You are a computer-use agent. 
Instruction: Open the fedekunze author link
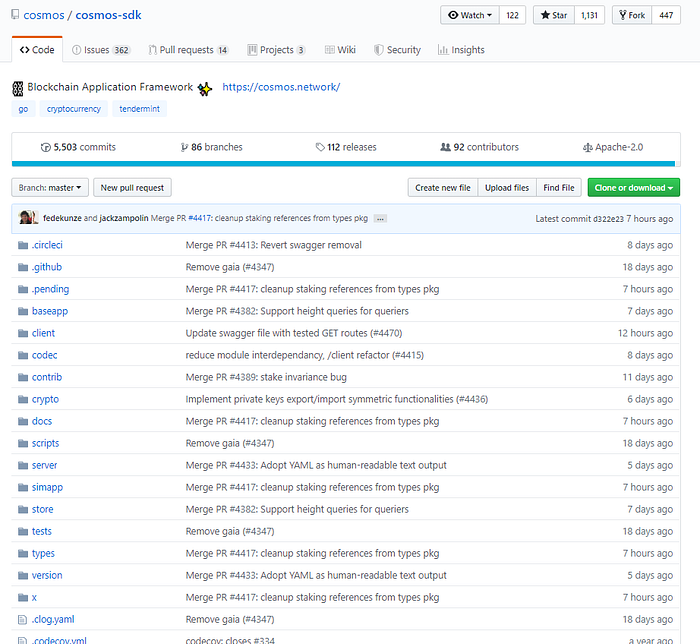point(62,218)
